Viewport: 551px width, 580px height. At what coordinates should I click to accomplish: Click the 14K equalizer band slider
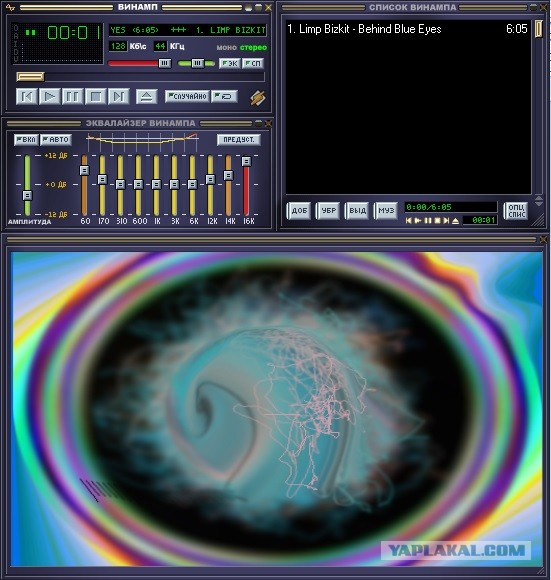click(229, 185)
